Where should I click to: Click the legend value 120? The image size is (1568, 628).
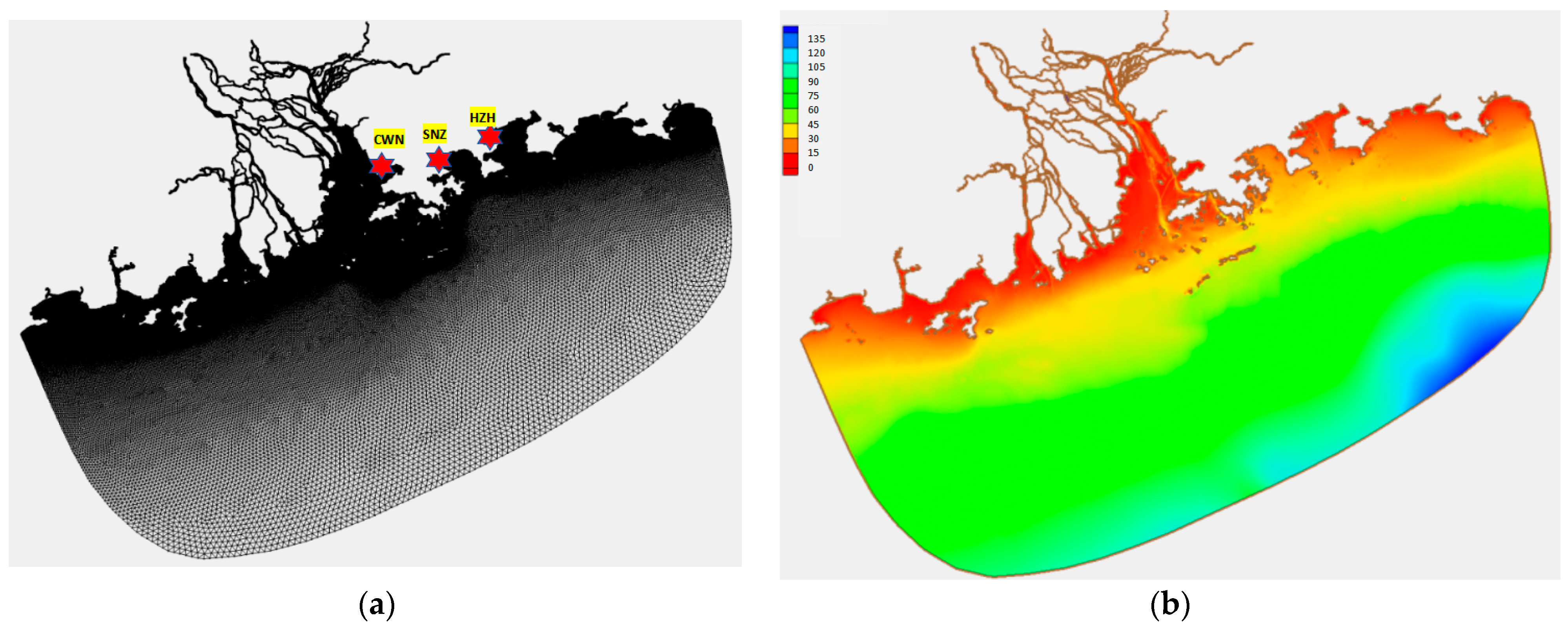pos(816,53)
